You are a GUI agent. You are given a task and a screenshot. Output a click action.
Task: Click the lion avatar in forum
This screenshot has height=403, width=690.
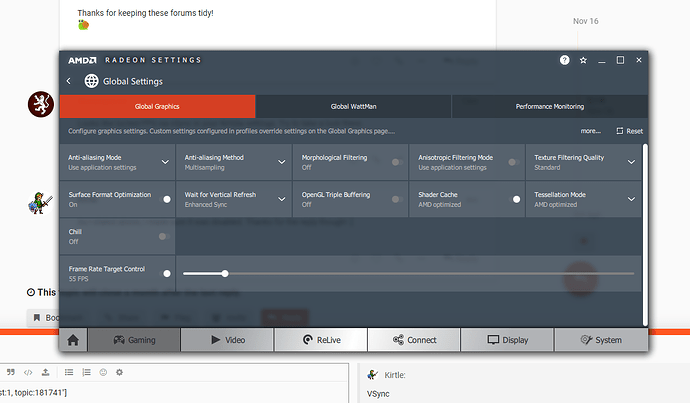41,104
